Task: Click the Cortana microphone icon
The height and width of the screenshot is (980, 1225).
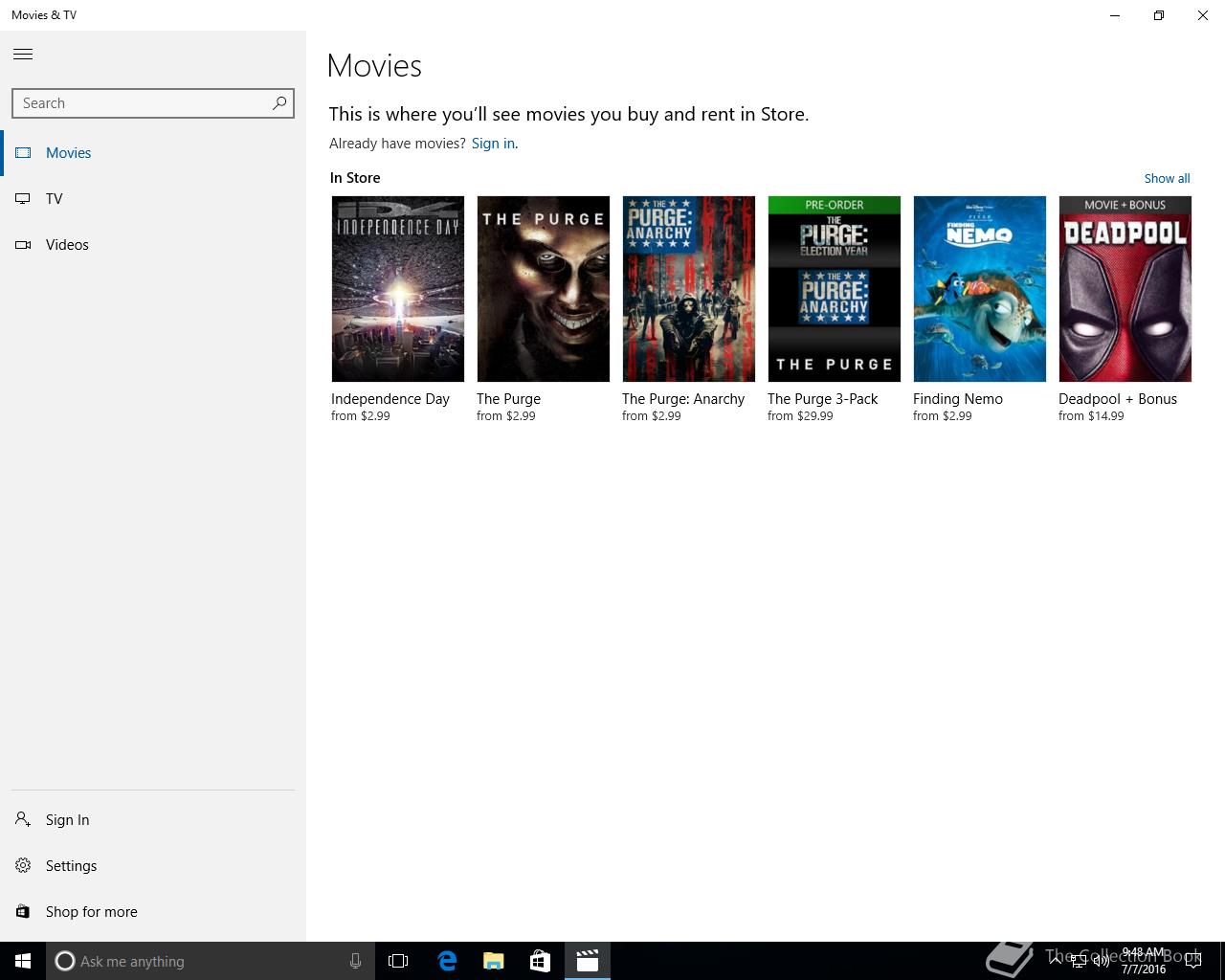Action: [x=355, y=961]
